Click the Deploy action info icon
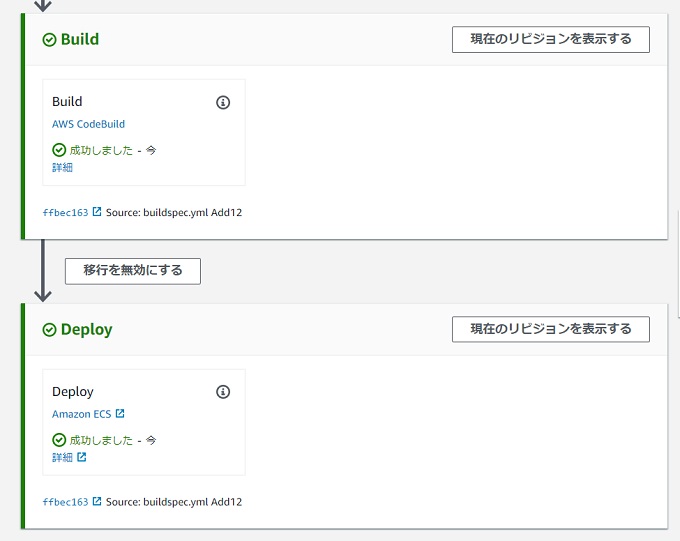Viewport: 680px width, 541px height. (x=223, y=392)
